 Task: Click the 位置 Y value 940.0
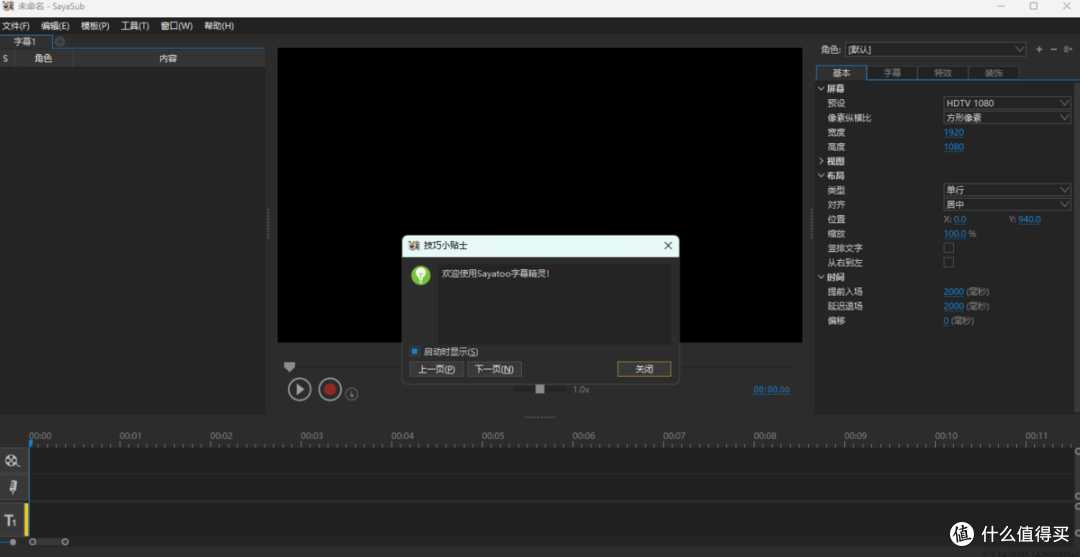(x=1030, y=219)
